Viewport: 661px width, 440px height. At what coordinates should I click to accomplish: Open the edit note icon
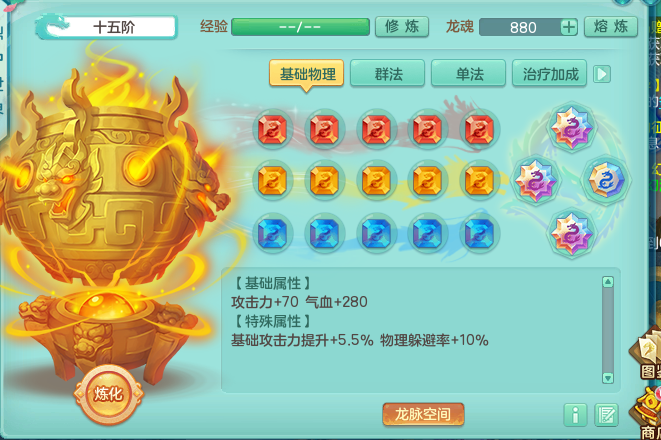(x=606, y=415)
